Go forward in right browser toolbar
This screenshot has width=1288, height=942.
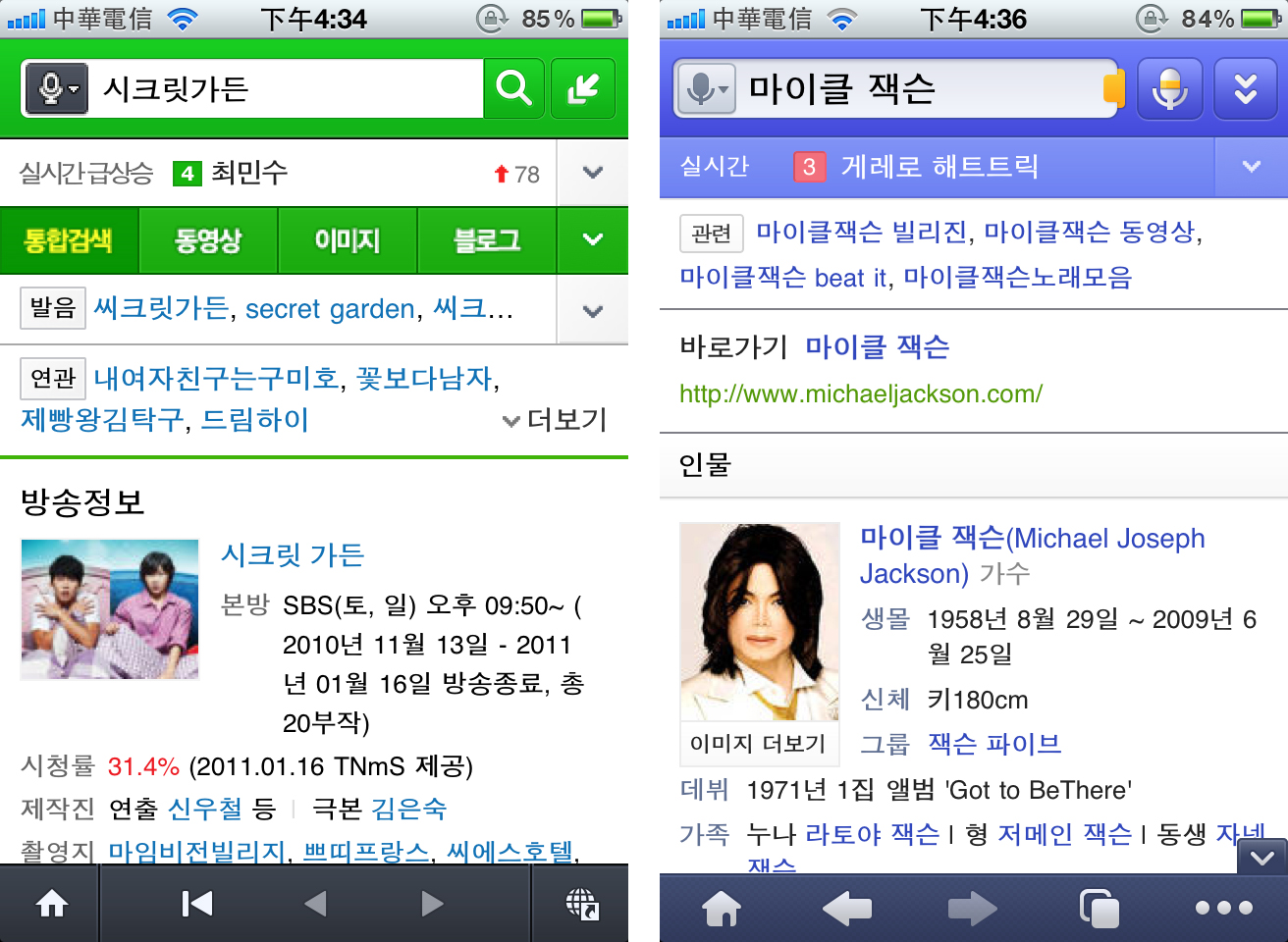click(x=973, y=909)
